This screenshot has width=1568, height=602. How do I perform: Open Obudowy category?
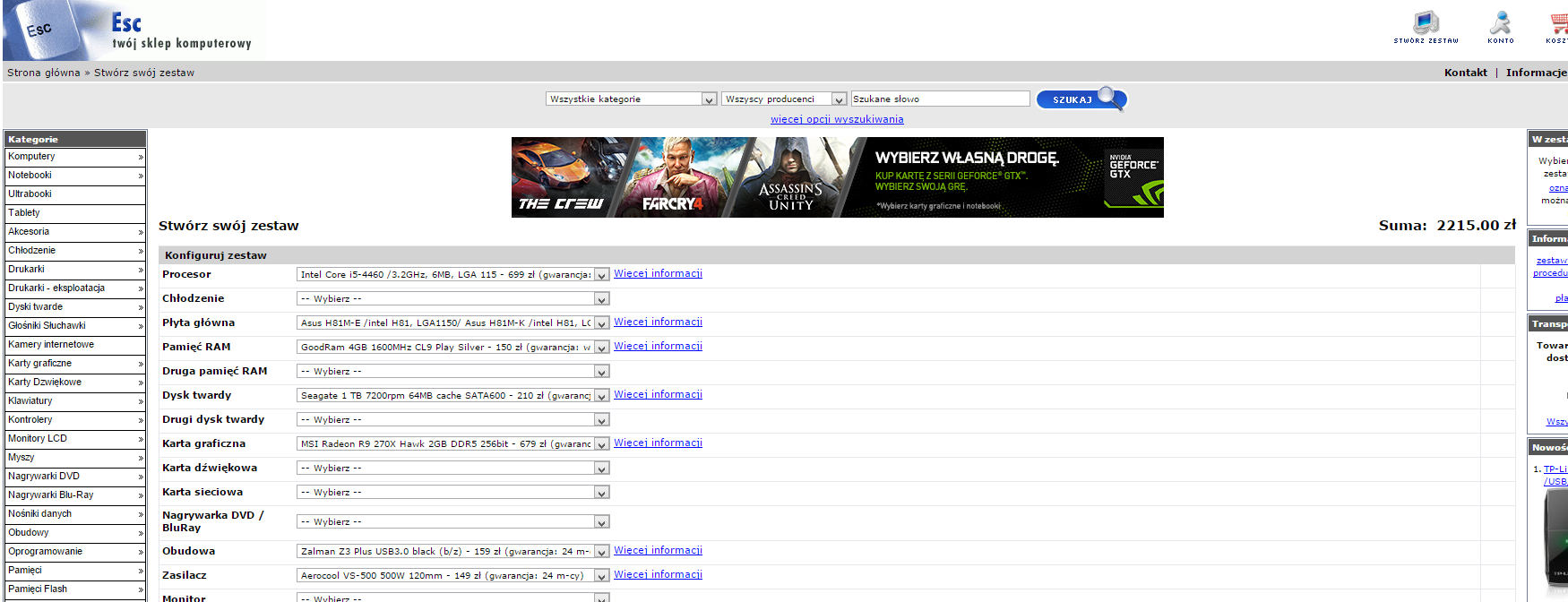[x=75, y=533]
